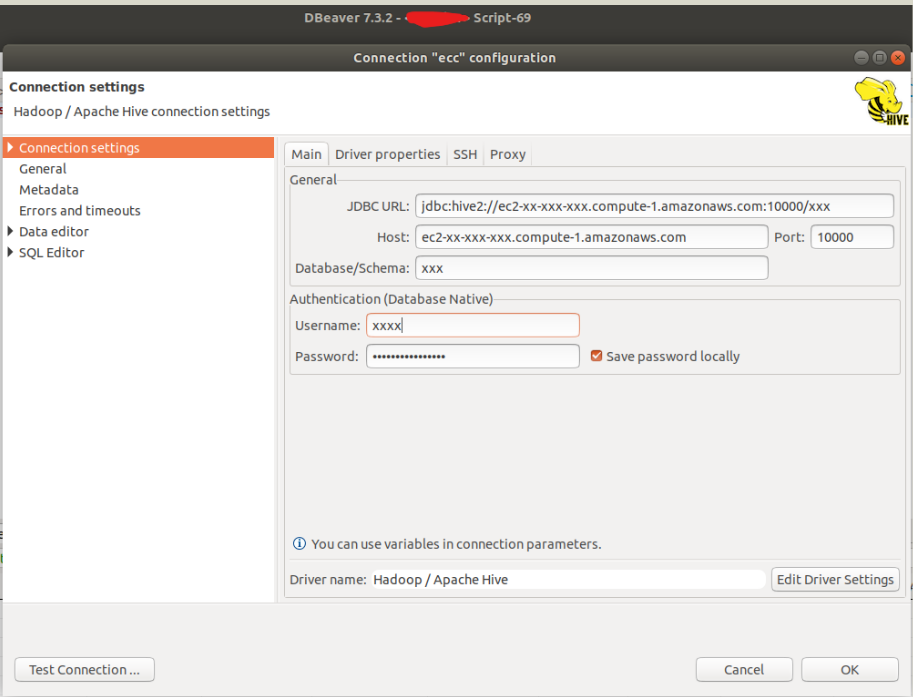Select Errors and timeouts settings
913x697 pixels.
click(x=79, y=210)
